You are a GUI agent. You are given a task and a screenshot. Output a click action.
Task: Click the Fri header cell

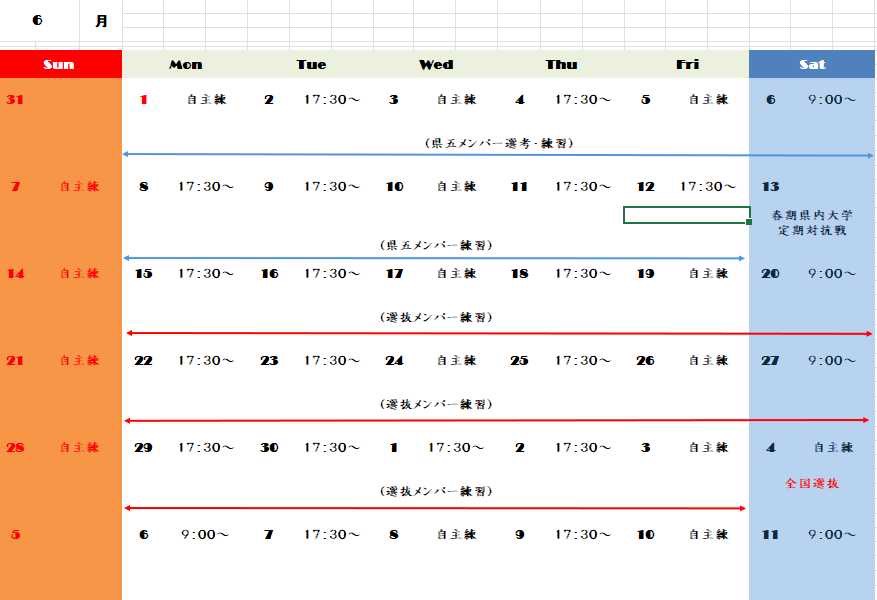[687, 64]
